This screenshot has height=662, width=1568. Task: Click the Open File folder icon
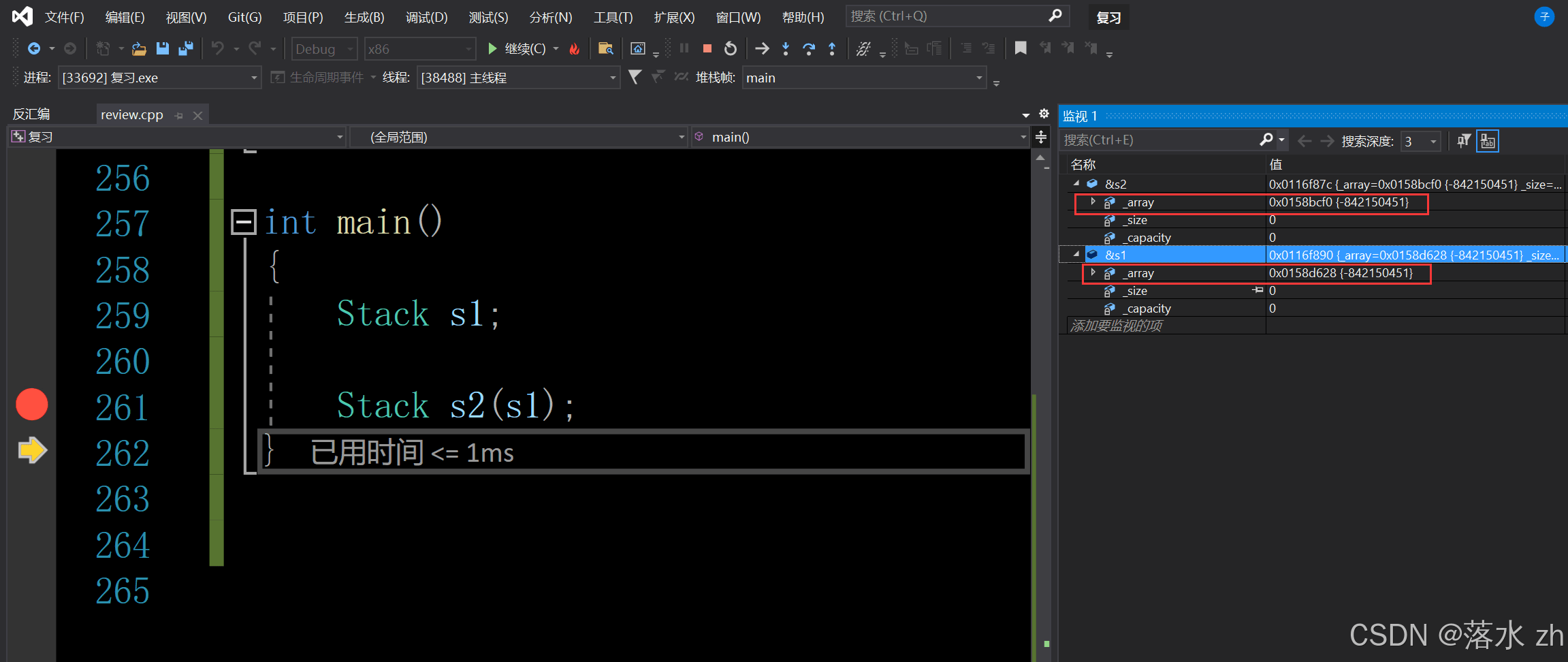tap(139, 48)
